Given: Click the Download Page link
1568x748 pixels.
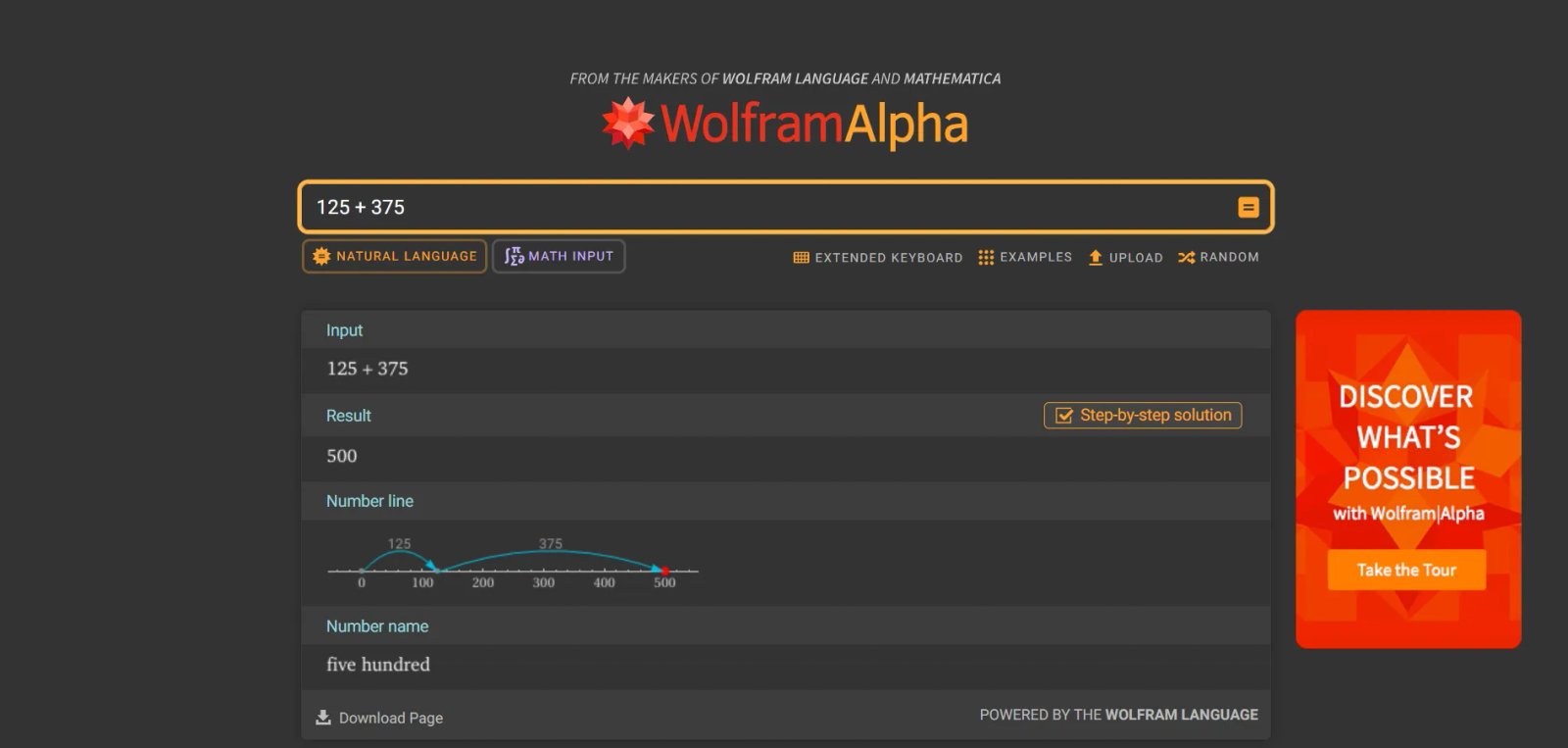Looking at the screenshot, I should tap(379, 718).
